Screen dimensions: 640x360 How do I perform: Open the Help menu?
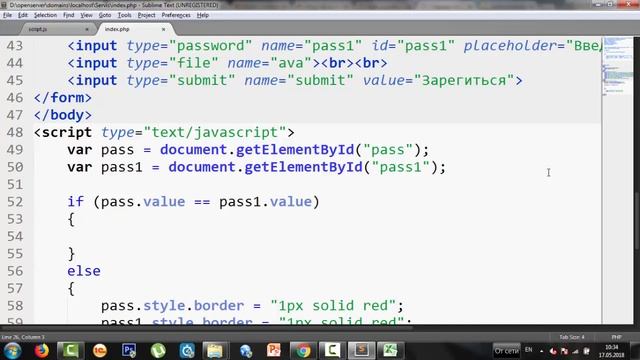(x=203, y=15)
